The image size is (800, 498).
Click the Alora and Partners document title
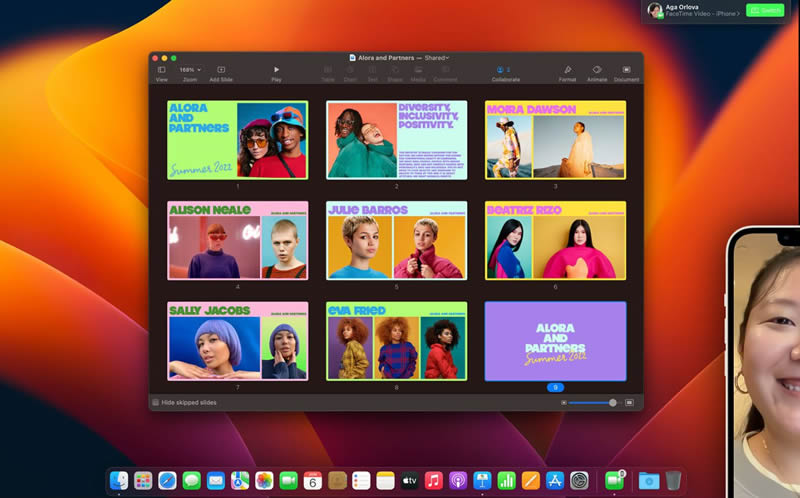(x=386, y=58)
